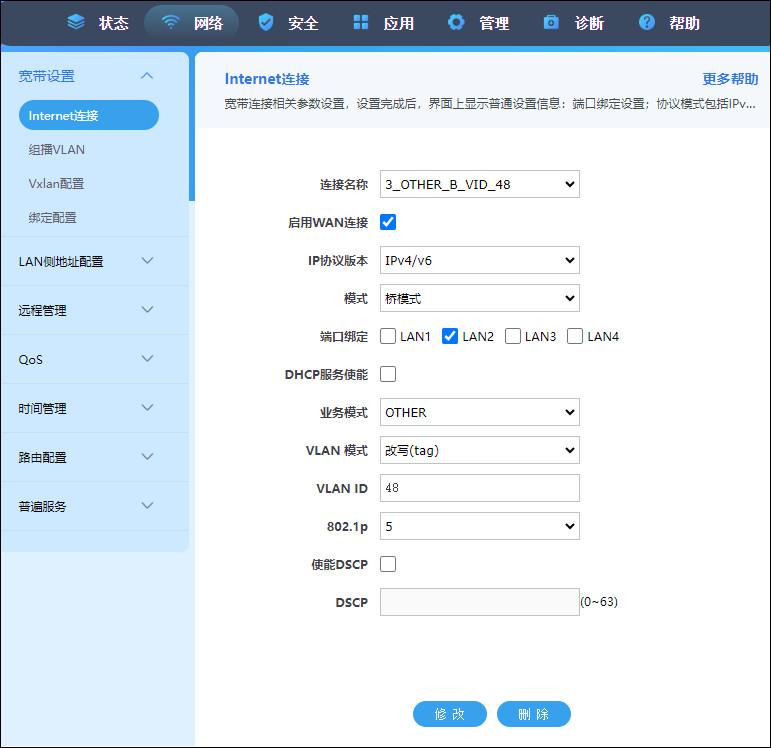Open the VLAN 模式 dropdown
The height and width of the screenshot is (748, 771).
coord(480,450)
